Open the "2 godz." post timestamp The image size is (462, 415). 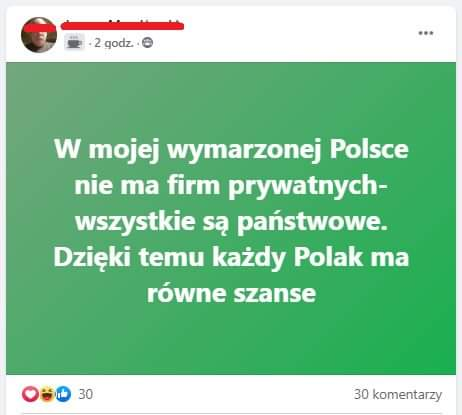pos(114,43)
